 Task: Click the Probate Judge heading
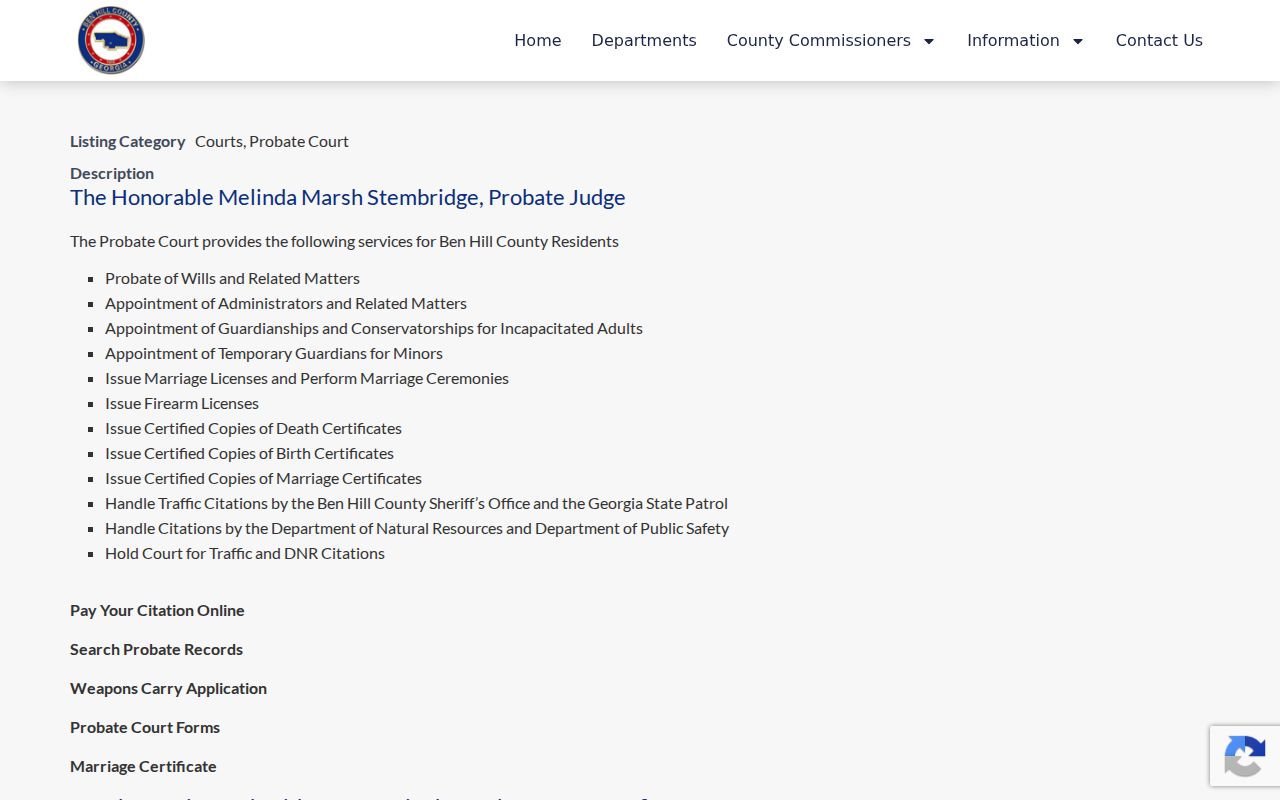348,197
